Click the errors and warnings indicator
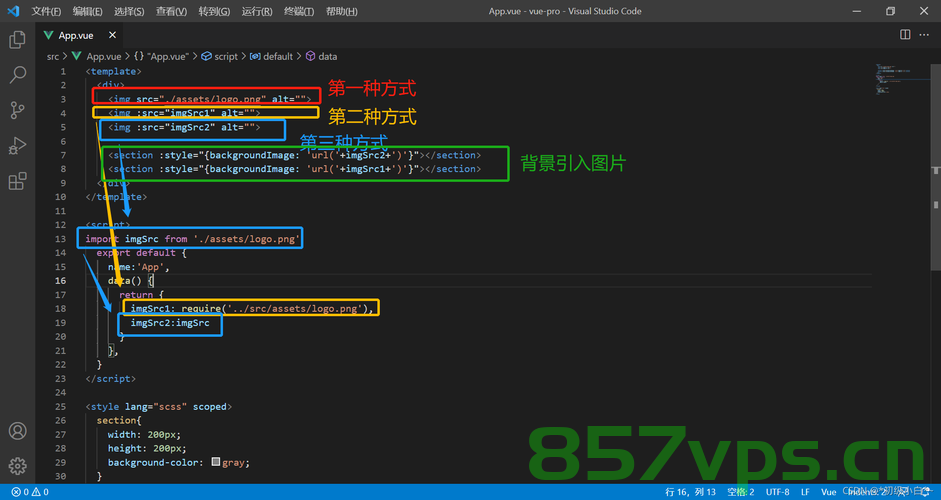Screen dimensions: 941x500 [x=30, y=492]
